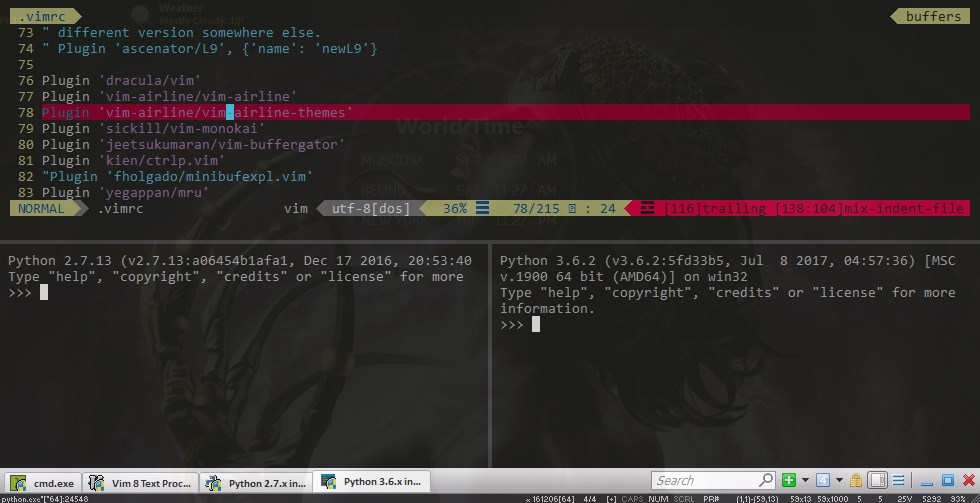Click line number 73 in the gutter

tap(26, 32)
